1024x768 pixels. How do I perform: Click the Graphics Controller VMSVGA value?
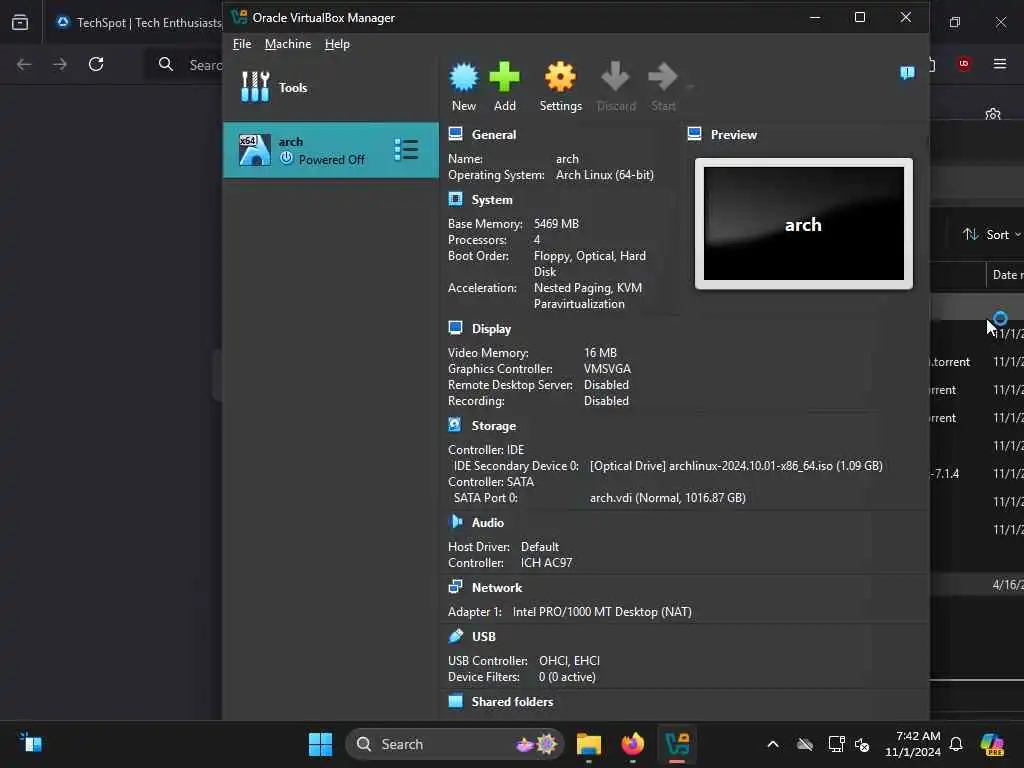coord(607,369)
